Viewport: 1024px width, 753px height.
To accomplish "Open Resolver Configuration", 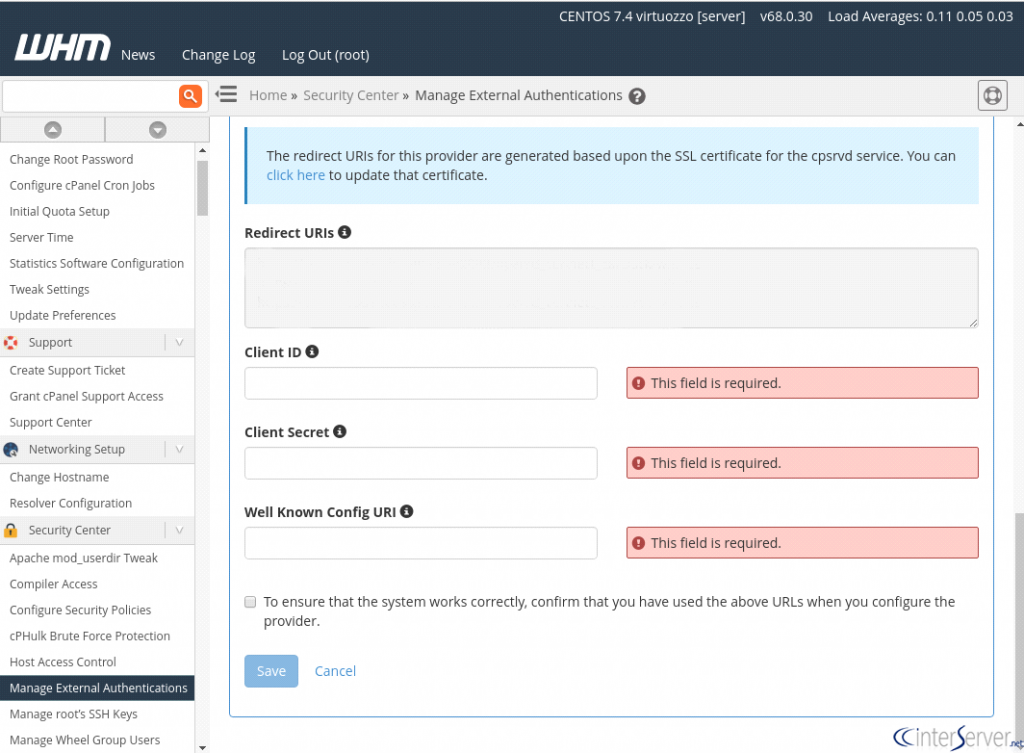I will [x=71, y=504].
